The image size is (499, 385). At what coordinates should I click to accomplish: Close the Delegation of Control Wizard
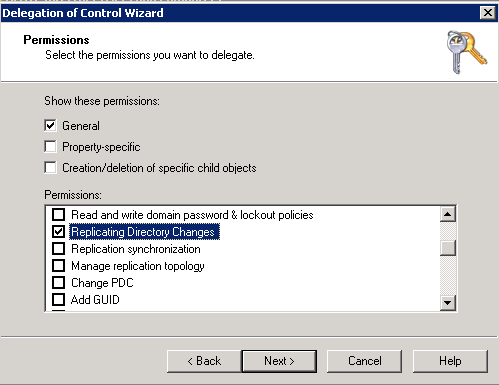(x=488, y=13)
